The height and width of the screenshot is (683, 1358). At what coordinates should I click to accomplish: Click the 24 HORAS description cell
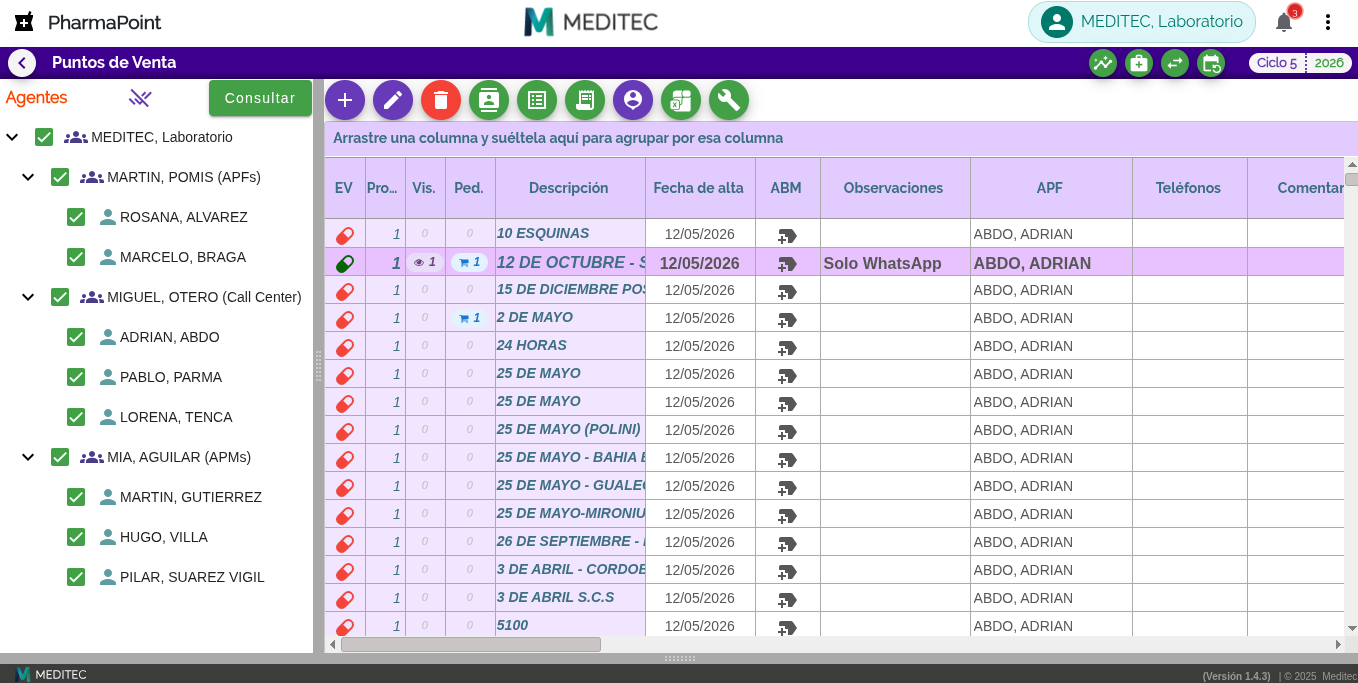tap(570, 346)
